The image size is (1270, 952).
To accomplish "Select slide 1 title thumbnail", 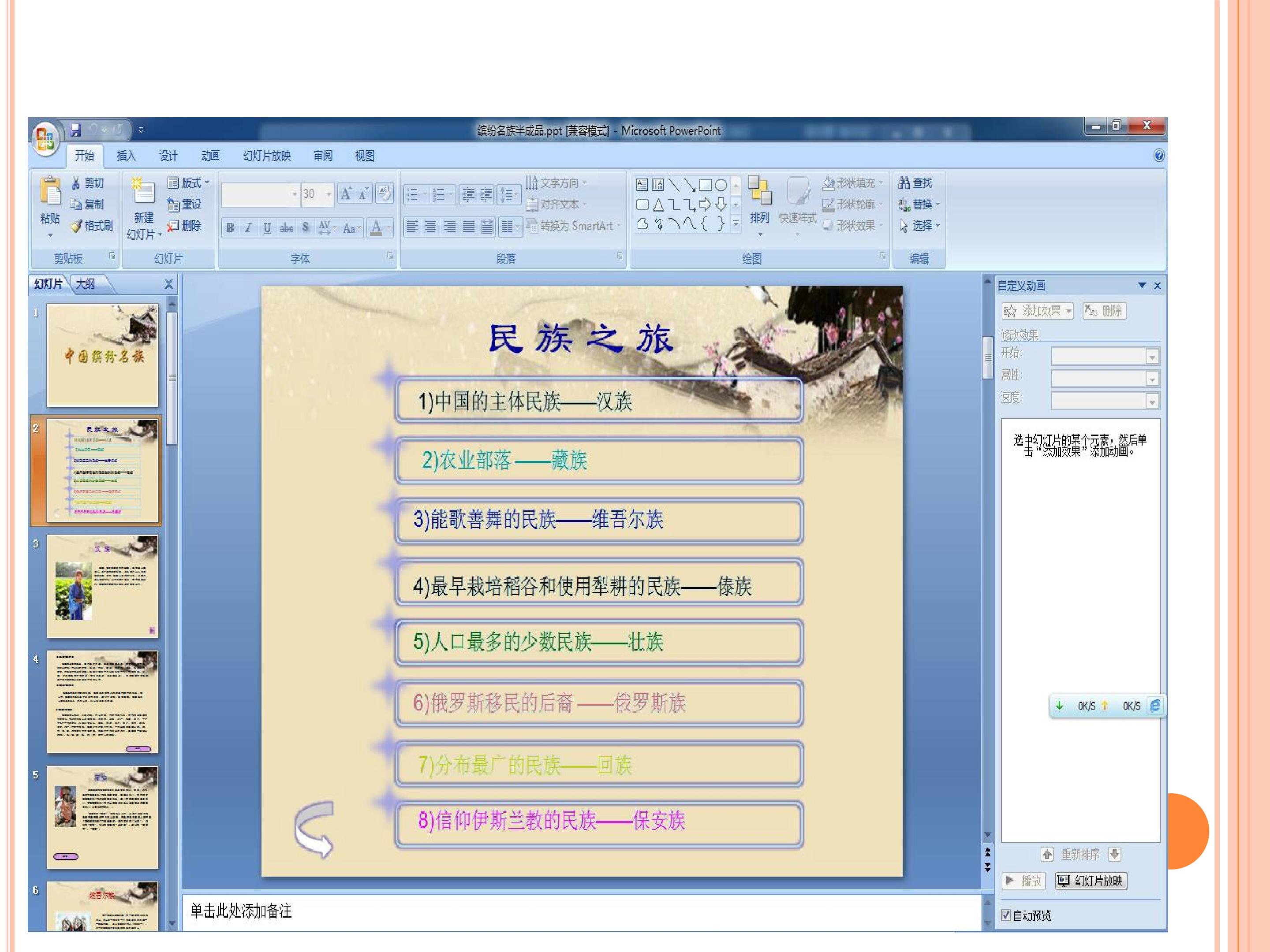I will (x=102, y=355).
